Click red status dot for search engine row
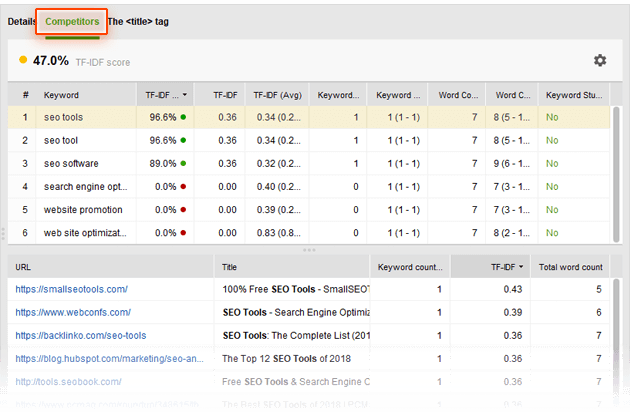630x412 pixels. pos(184,187)
